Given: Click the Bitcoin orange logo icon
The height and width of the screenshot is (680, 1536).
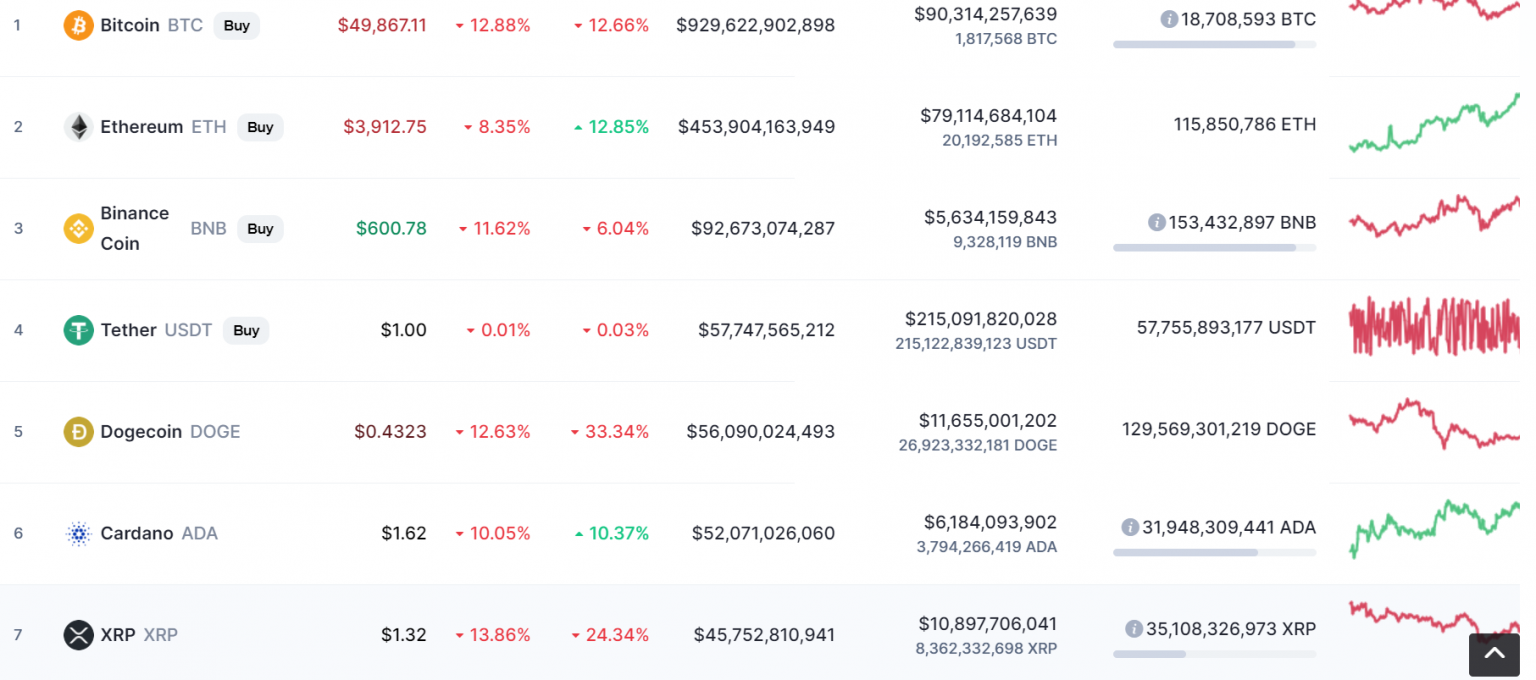Looking at the screenshot, I should tap(79, 25).
